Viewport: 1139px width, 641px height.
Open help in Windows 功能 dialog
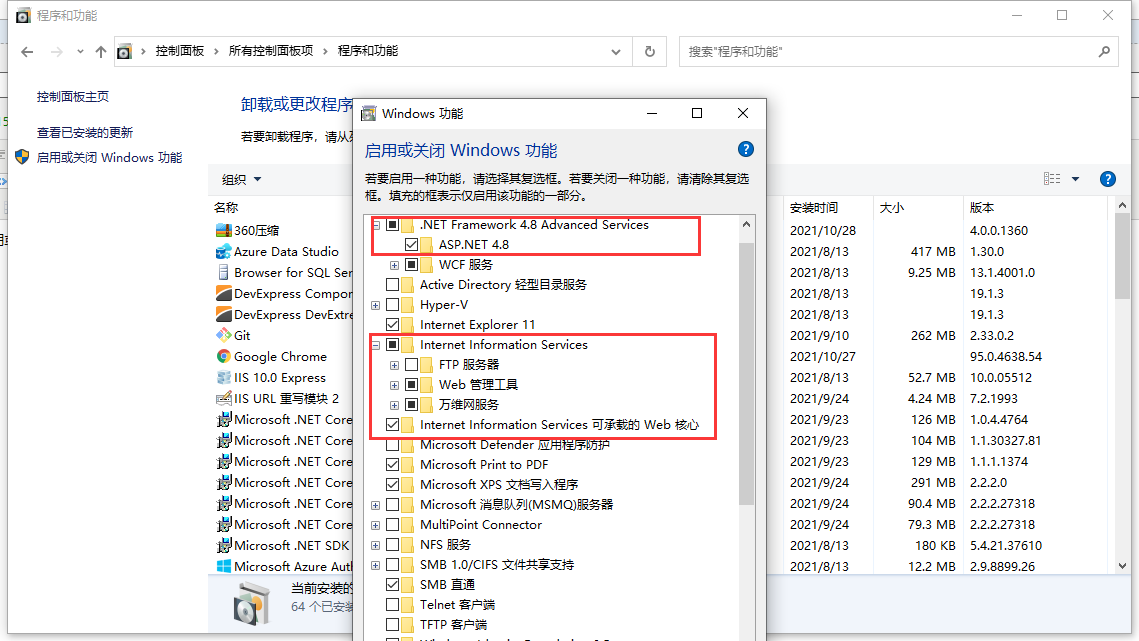point(745,149)
